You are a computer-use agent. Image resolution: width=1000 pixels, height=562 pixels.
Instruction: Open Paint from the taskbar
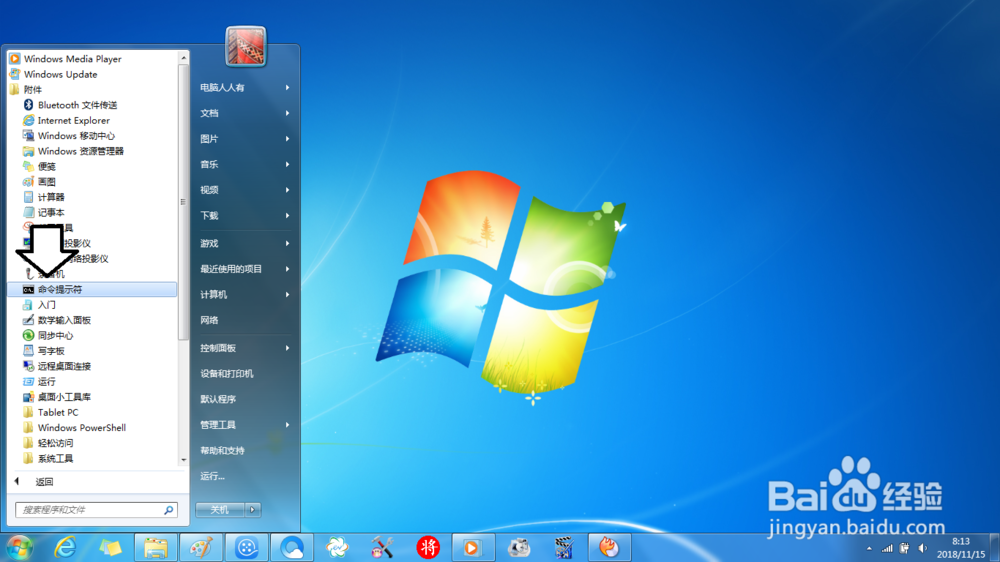(x=201, y=547)
